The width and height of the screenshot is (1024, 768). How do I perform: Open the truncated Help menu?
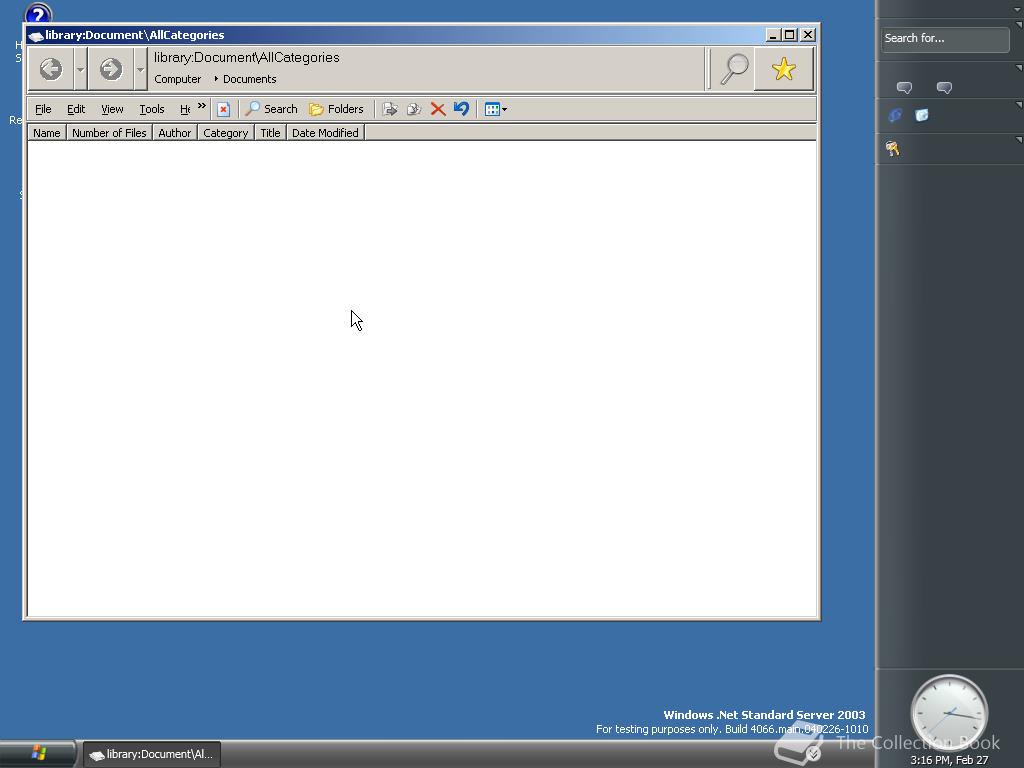coord(185,109)
